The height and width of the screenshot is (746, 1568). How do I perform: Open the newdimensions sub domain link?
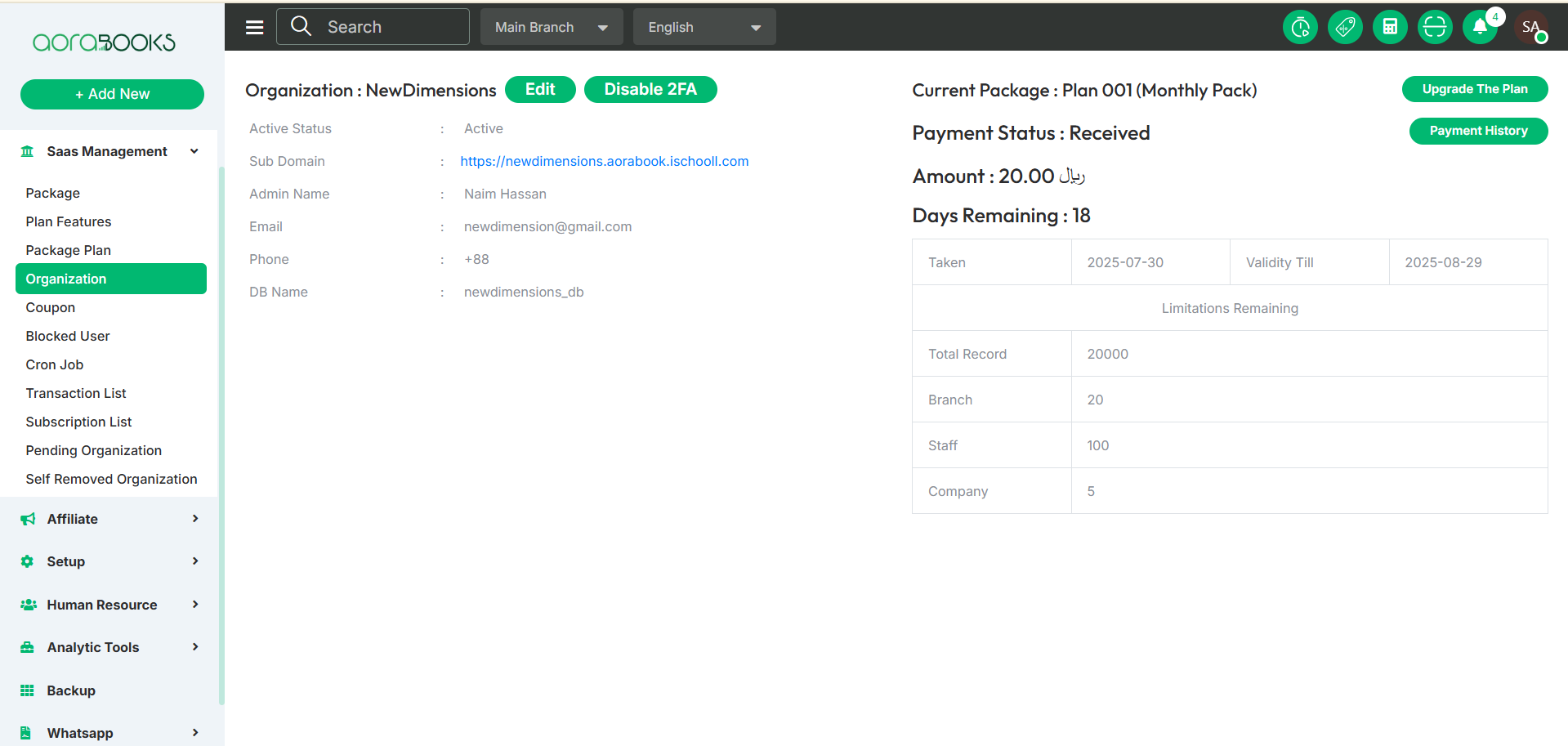tap(605, 161)
